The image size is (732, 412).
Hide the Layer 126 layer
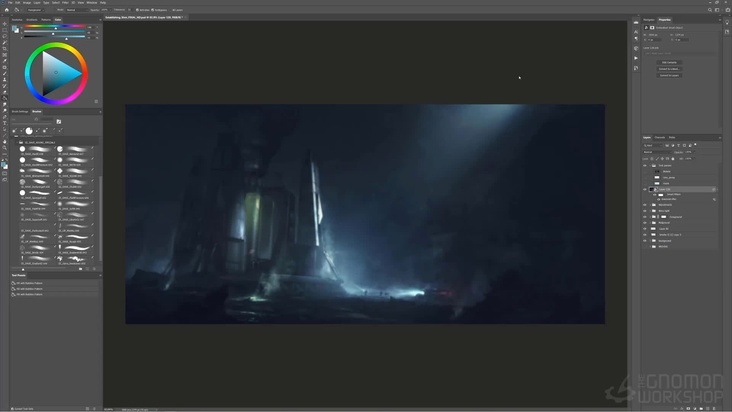[645, 189]
